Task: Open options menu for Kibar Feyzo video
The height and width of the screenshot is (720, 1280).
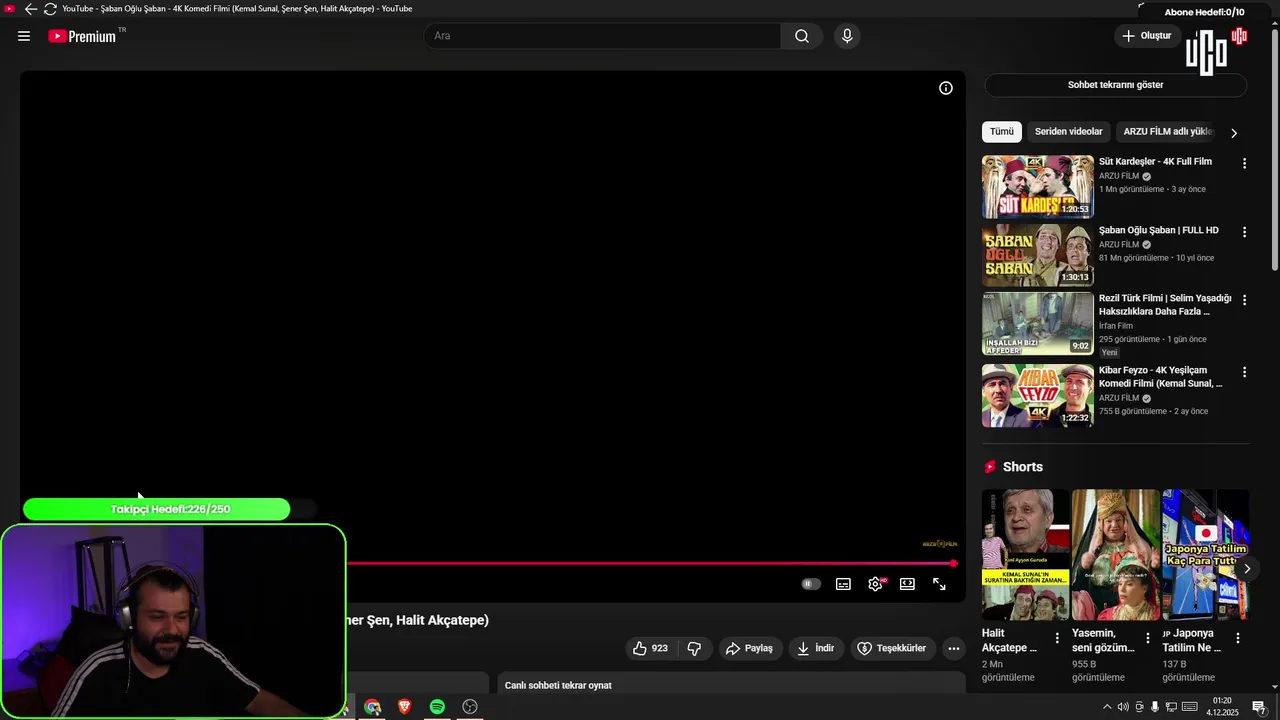Action: coord(1245,372)
